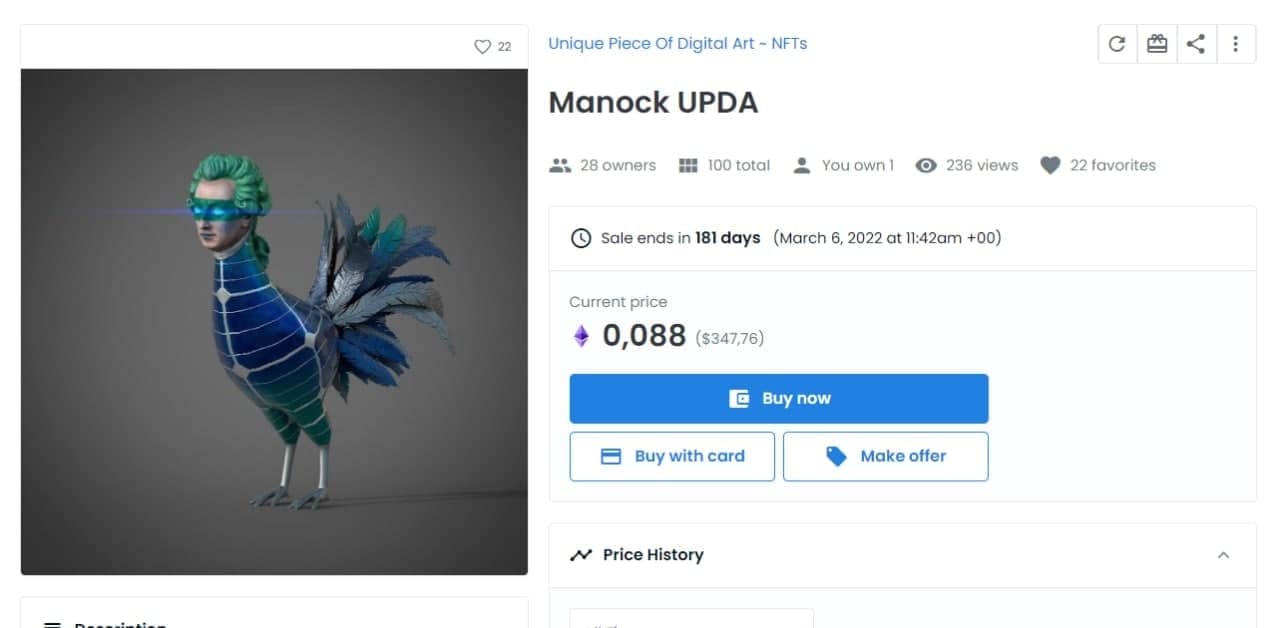Open the Manock rooster NFT image
Screen dimensions: 1280x628
[274, 322]
